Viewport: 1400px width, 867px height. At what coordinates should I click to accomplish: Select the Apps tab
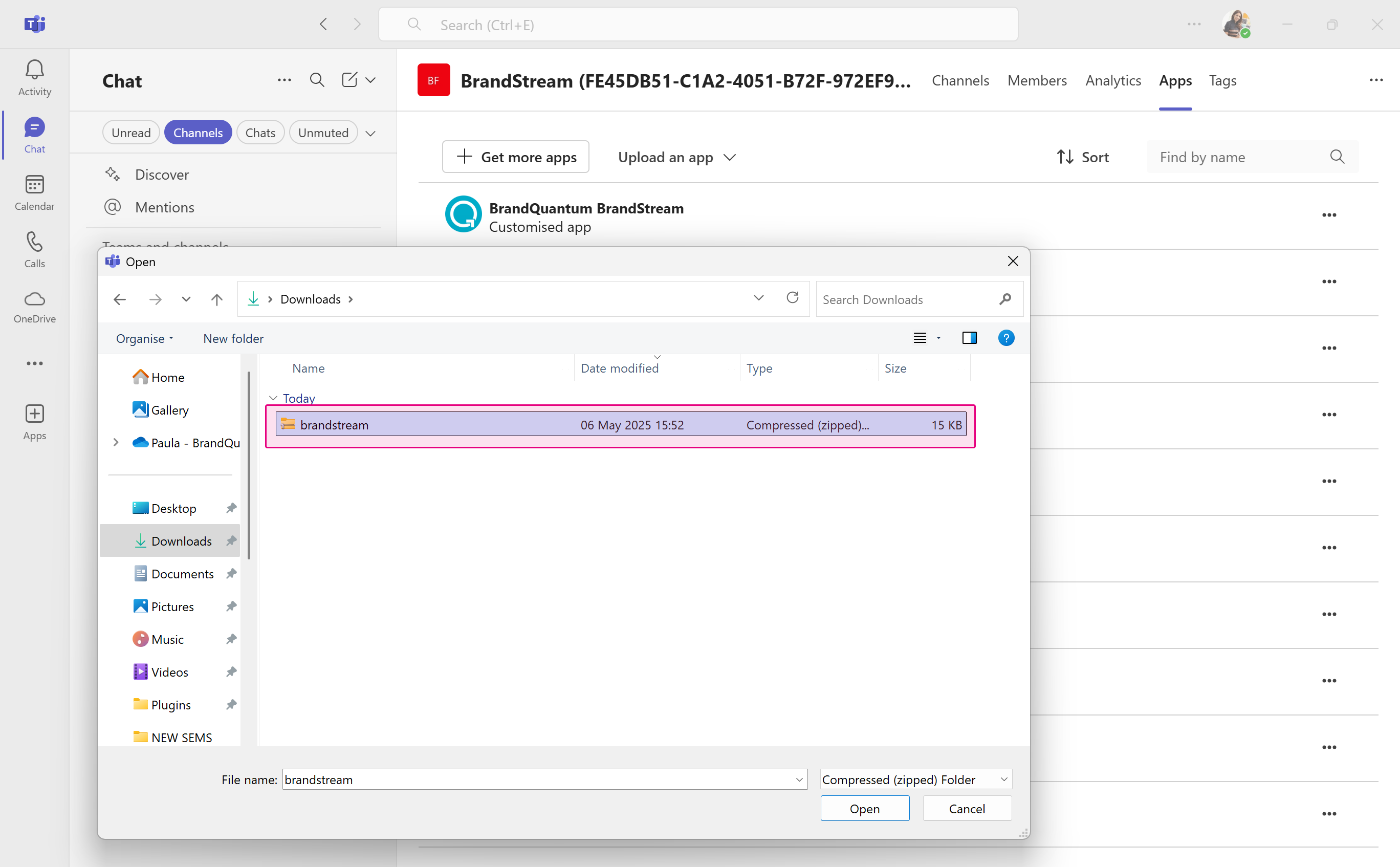pos(1175,80)
